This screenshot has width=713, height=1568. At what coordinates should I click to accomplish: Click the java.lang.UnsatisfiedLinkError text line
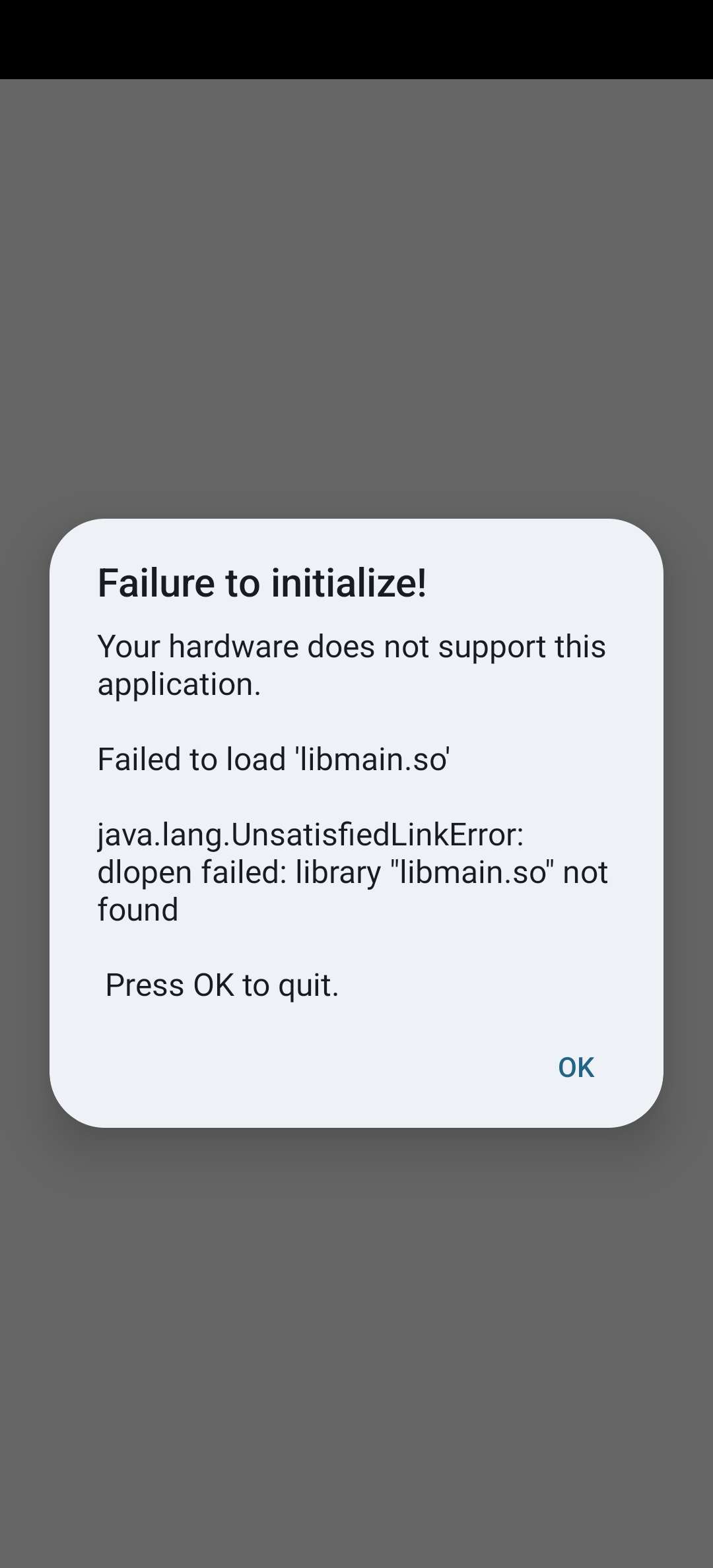tap(310, 835)
